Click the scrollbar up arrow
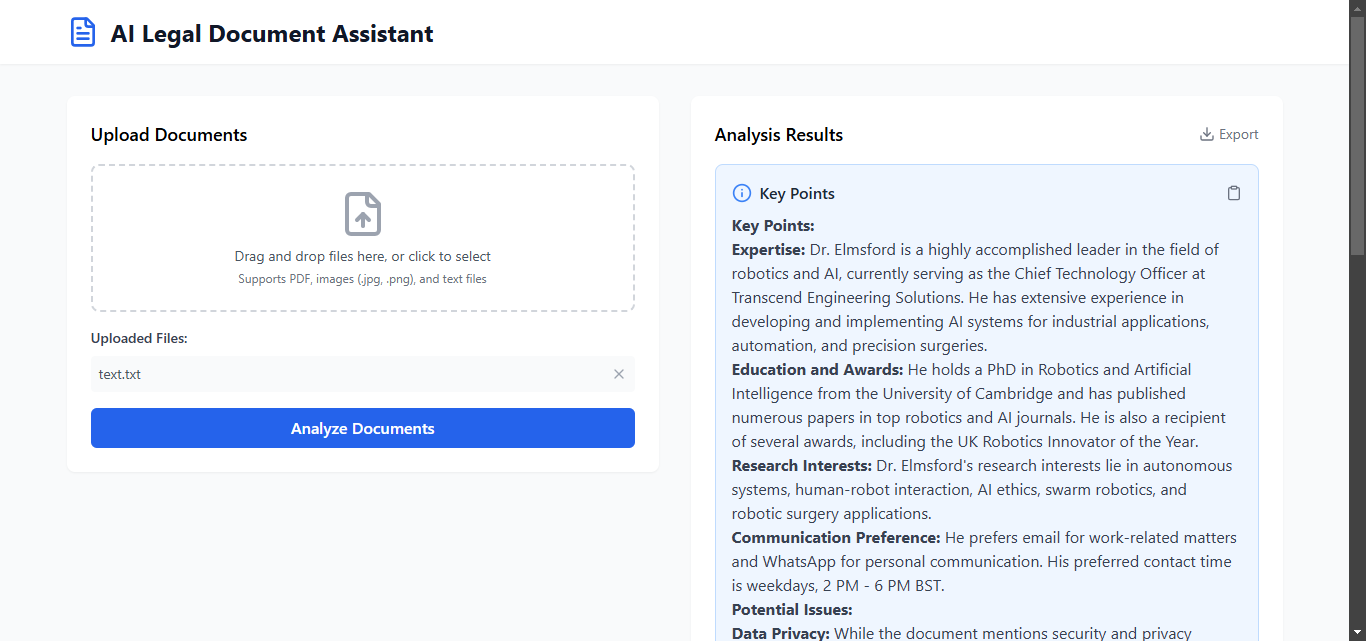The height and width of the screenshot is (641, 1366). (1357, 7)
